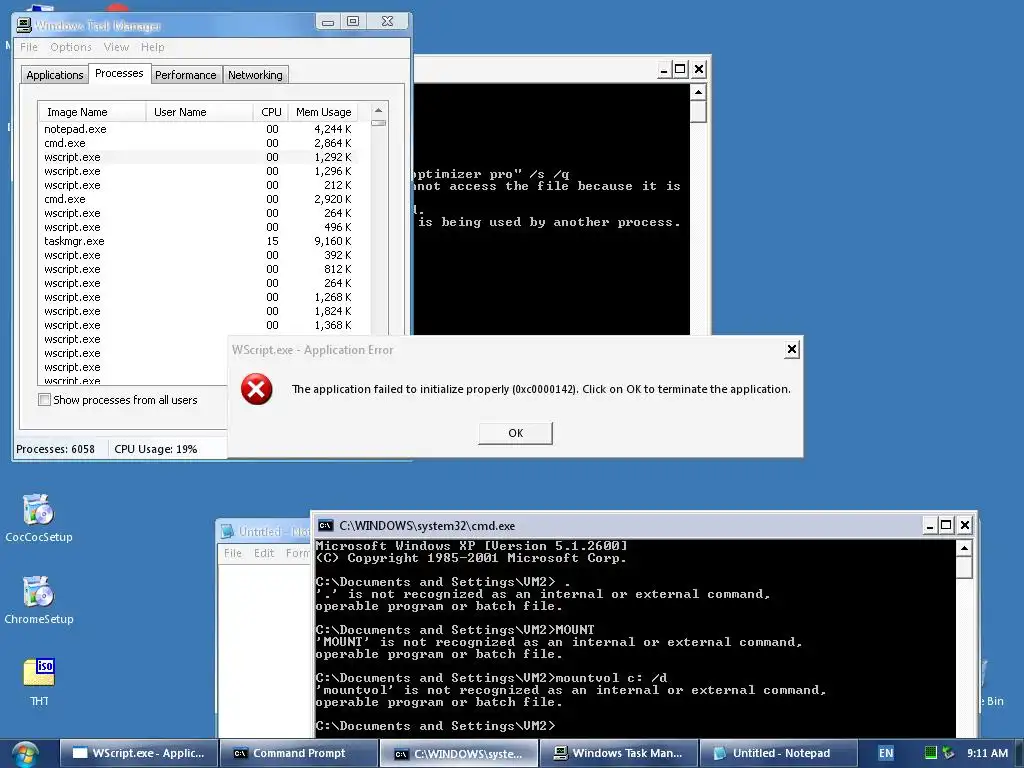The height and width of the screenshot is (768, 1024).
Task: Open the ChromeSetup desktop icon
Action: point(39,600)
